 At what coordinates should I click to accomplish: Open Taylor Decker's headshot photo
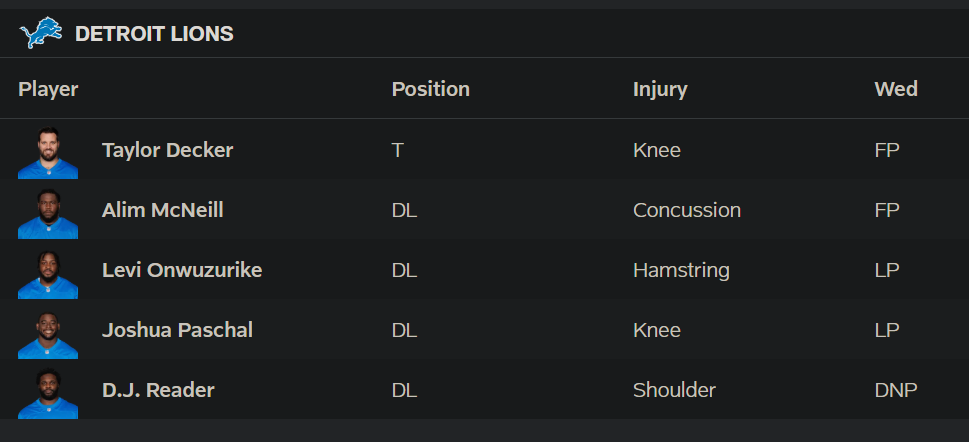pyautogui.click(x=48, y=152)
